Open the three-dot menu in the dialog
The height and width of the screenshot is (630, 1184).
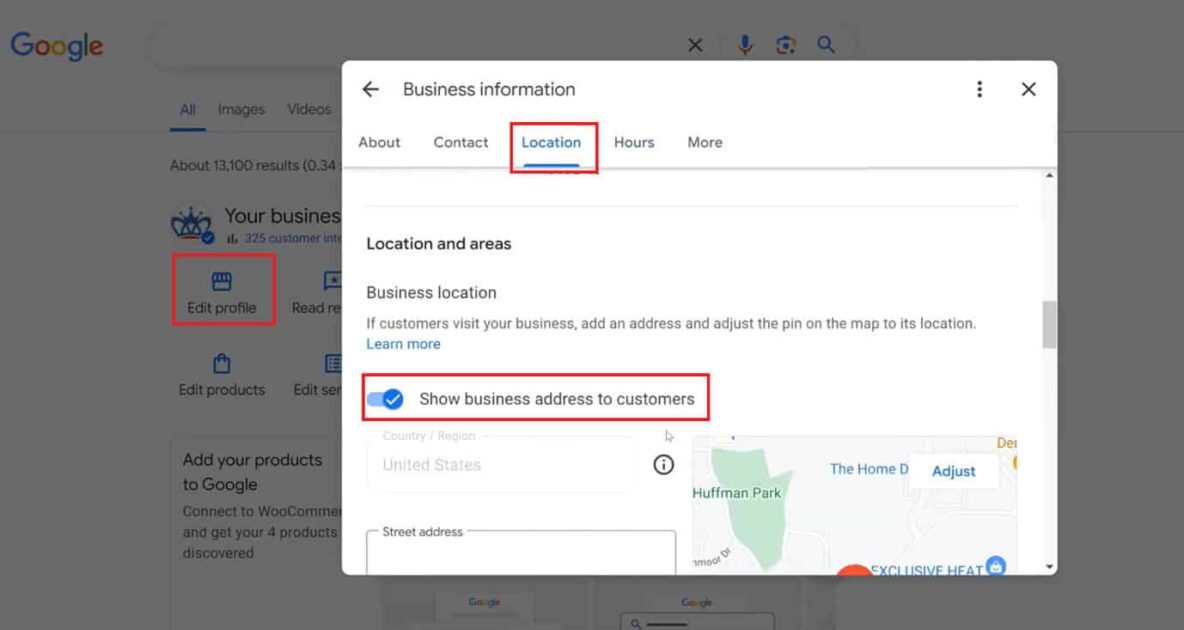click(x=979, y=89)
